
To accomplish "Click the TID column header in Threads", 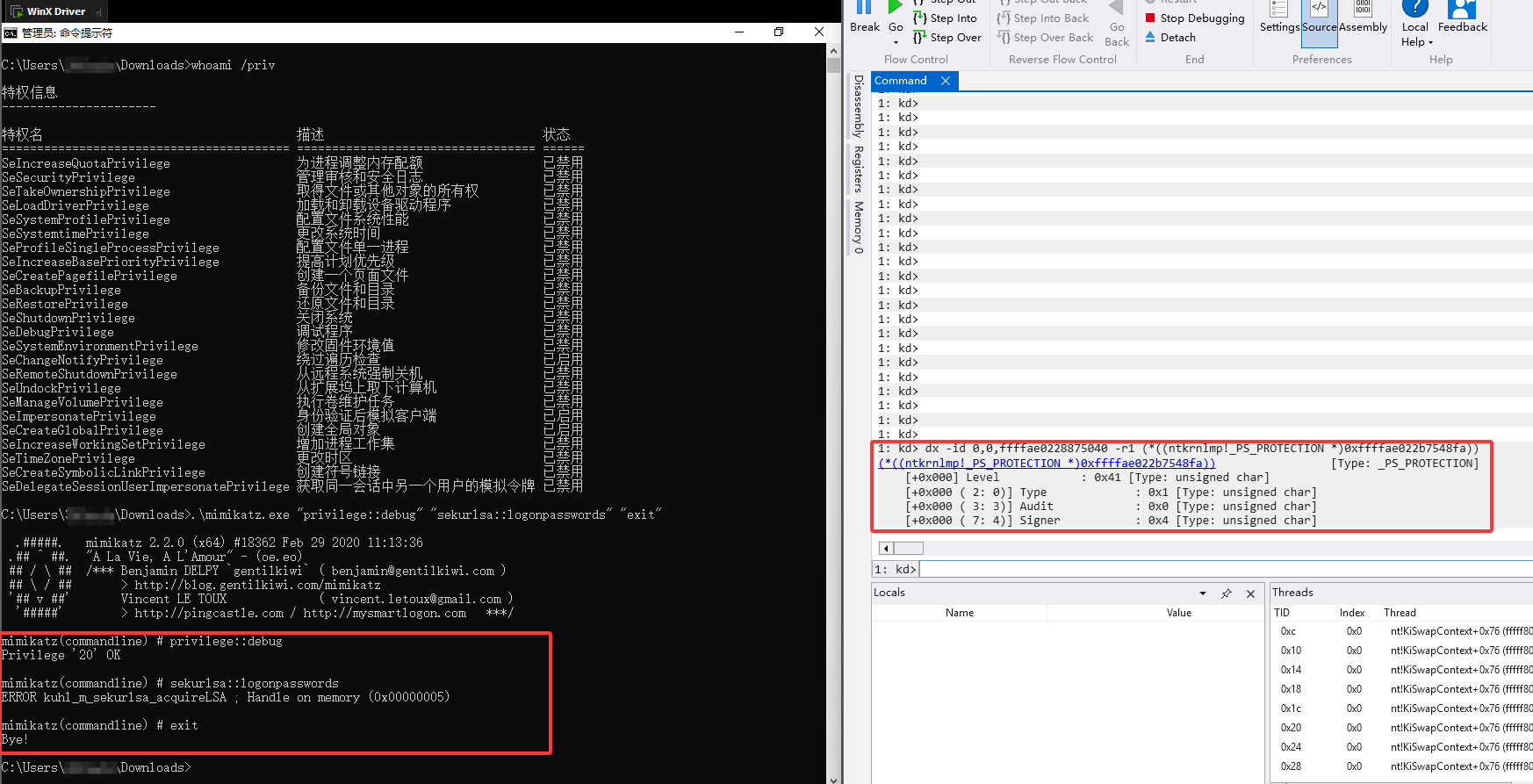I will coord(1282,613).
